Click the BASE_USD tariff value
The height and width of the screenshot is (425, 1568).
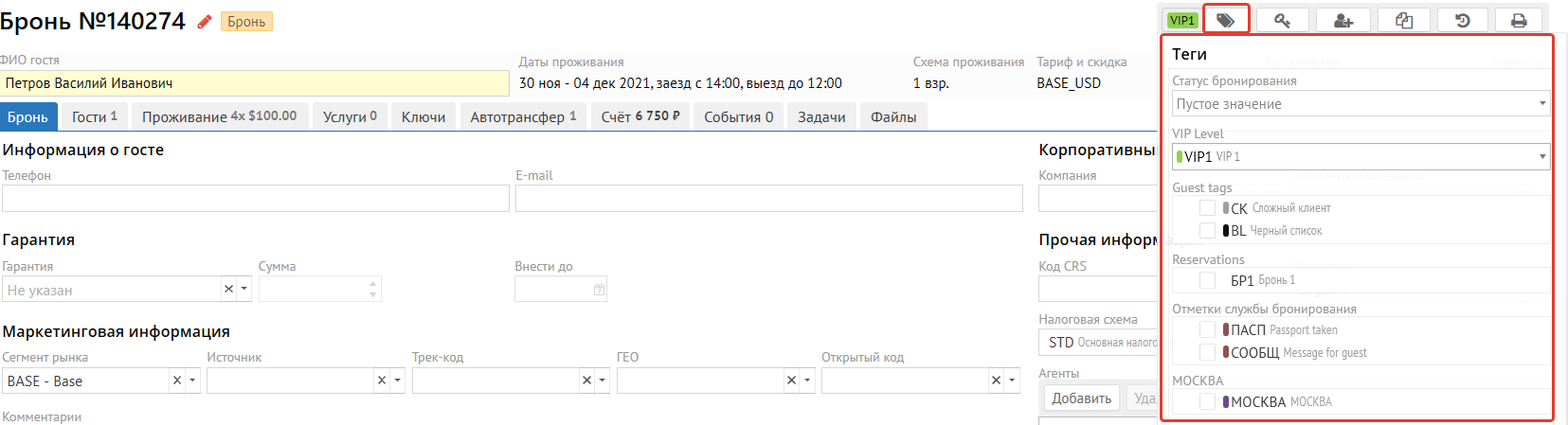point(1069,83)
